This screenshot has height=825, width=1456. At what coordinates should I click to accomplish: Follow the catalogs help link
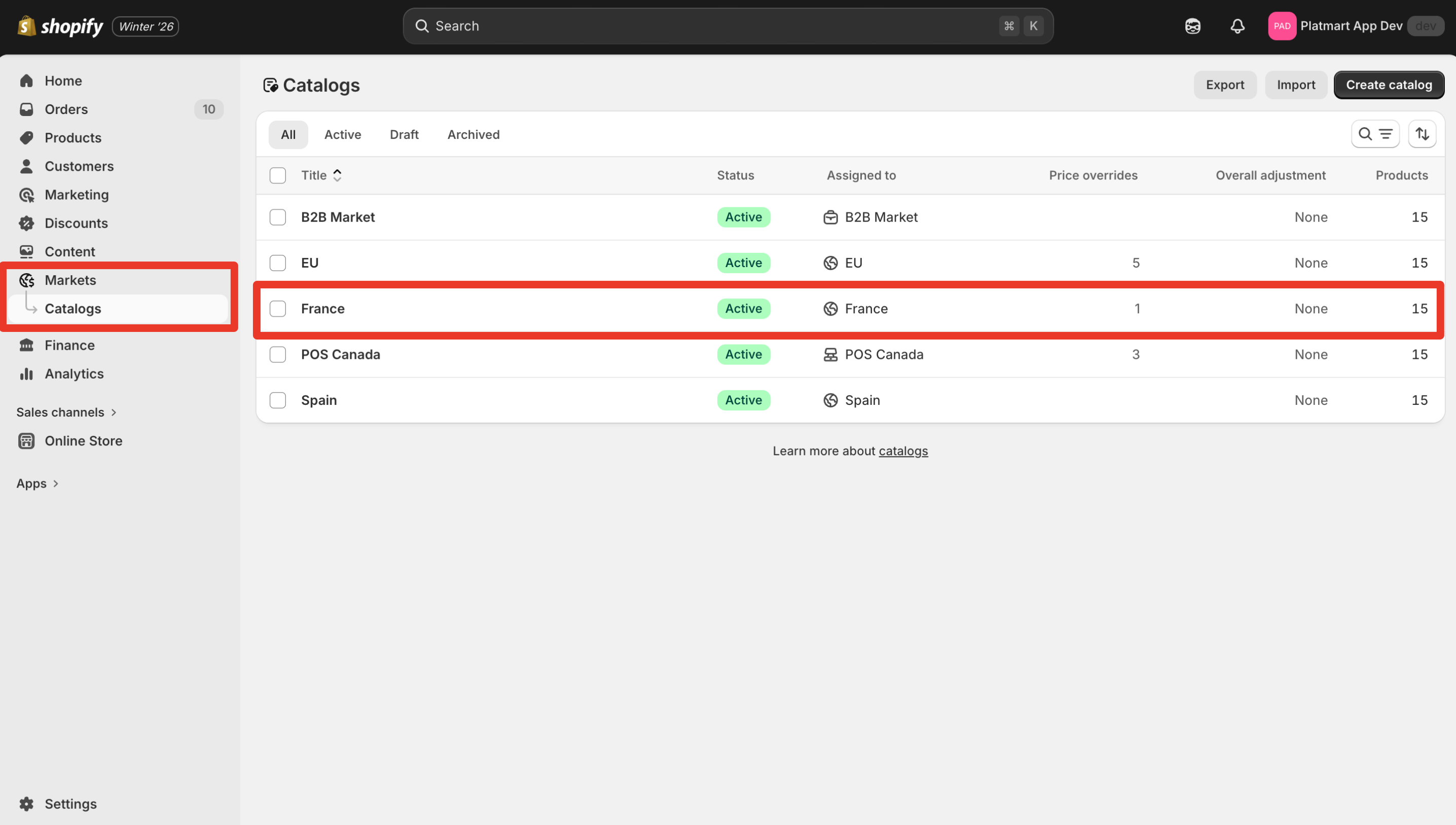click(903, 451)
